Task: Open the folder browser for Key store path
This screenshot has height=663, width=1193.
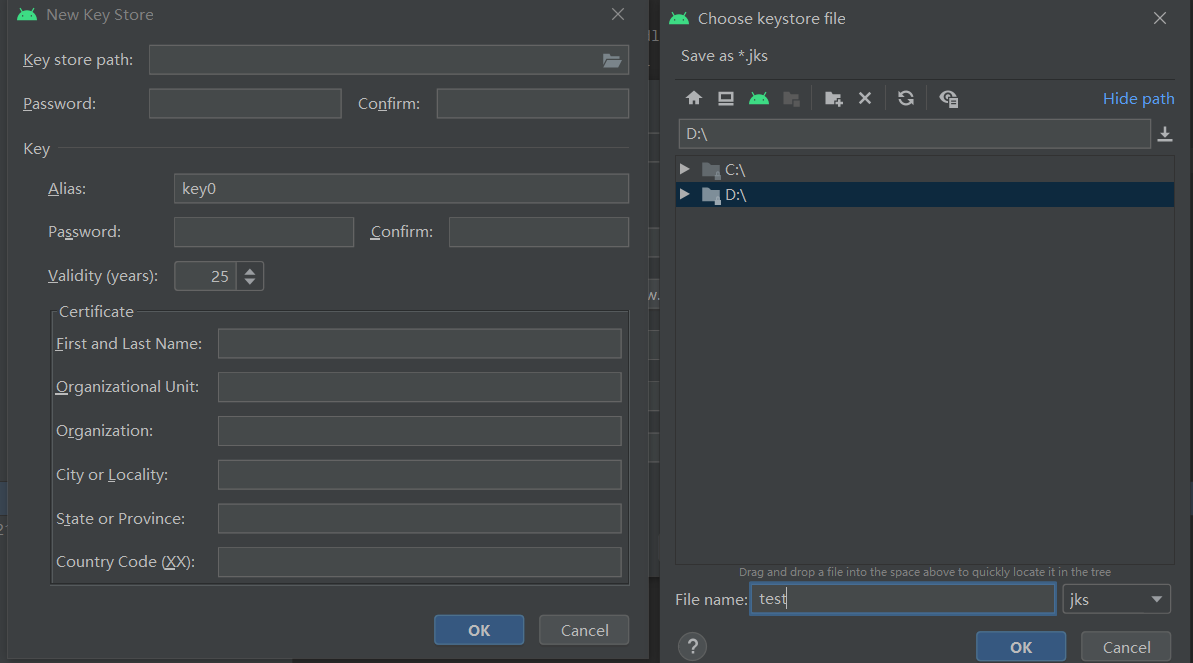Action: pos(611,60)
